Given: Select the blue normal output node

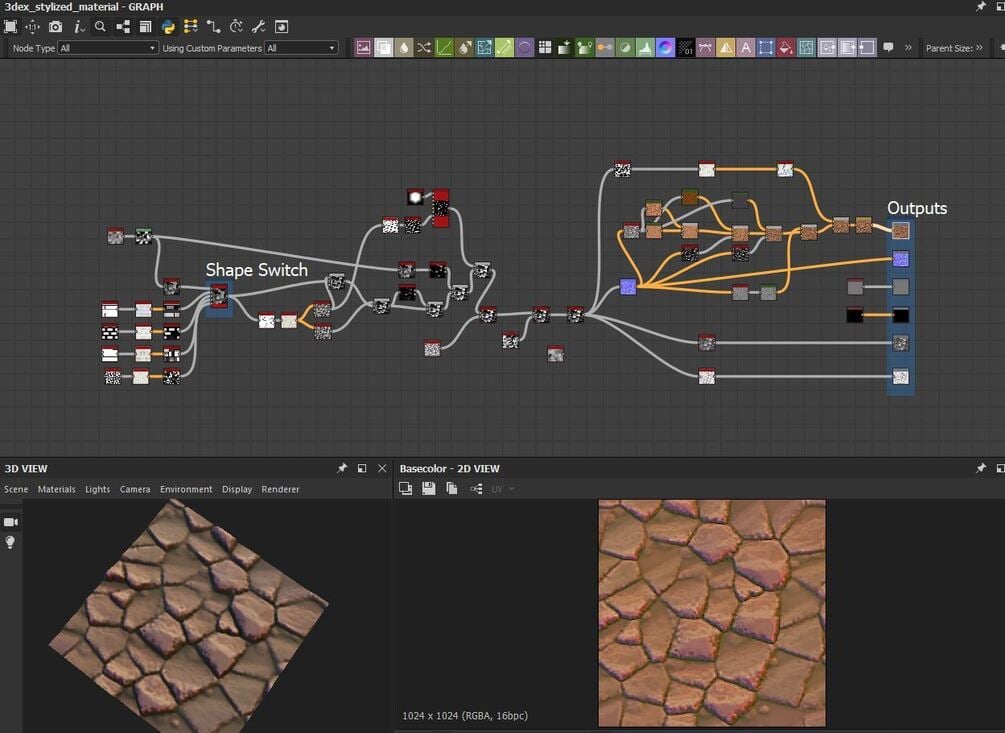Looking at the screenshot, I should 901,258.
